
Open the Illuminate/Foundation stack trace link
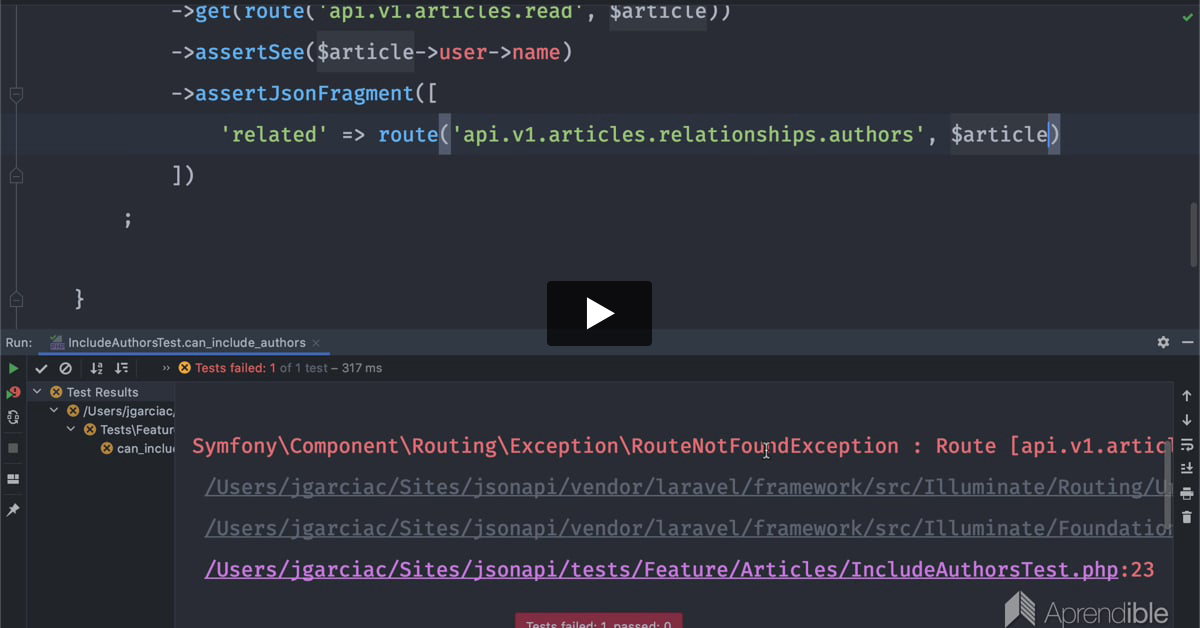[688, 529]
